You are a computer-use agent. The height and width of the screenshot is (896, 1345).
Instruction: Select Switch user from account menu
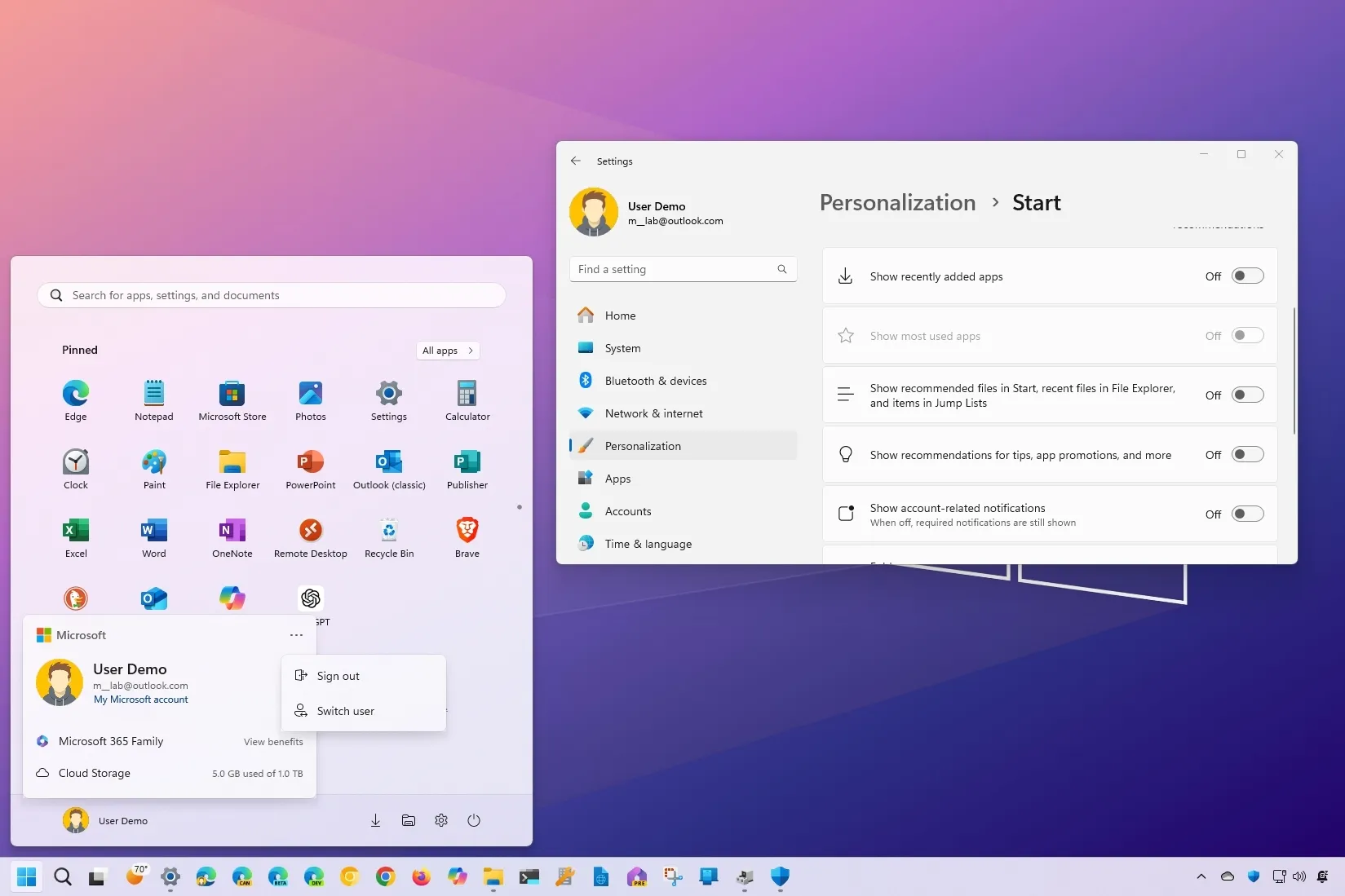click(x=363, y=711)
